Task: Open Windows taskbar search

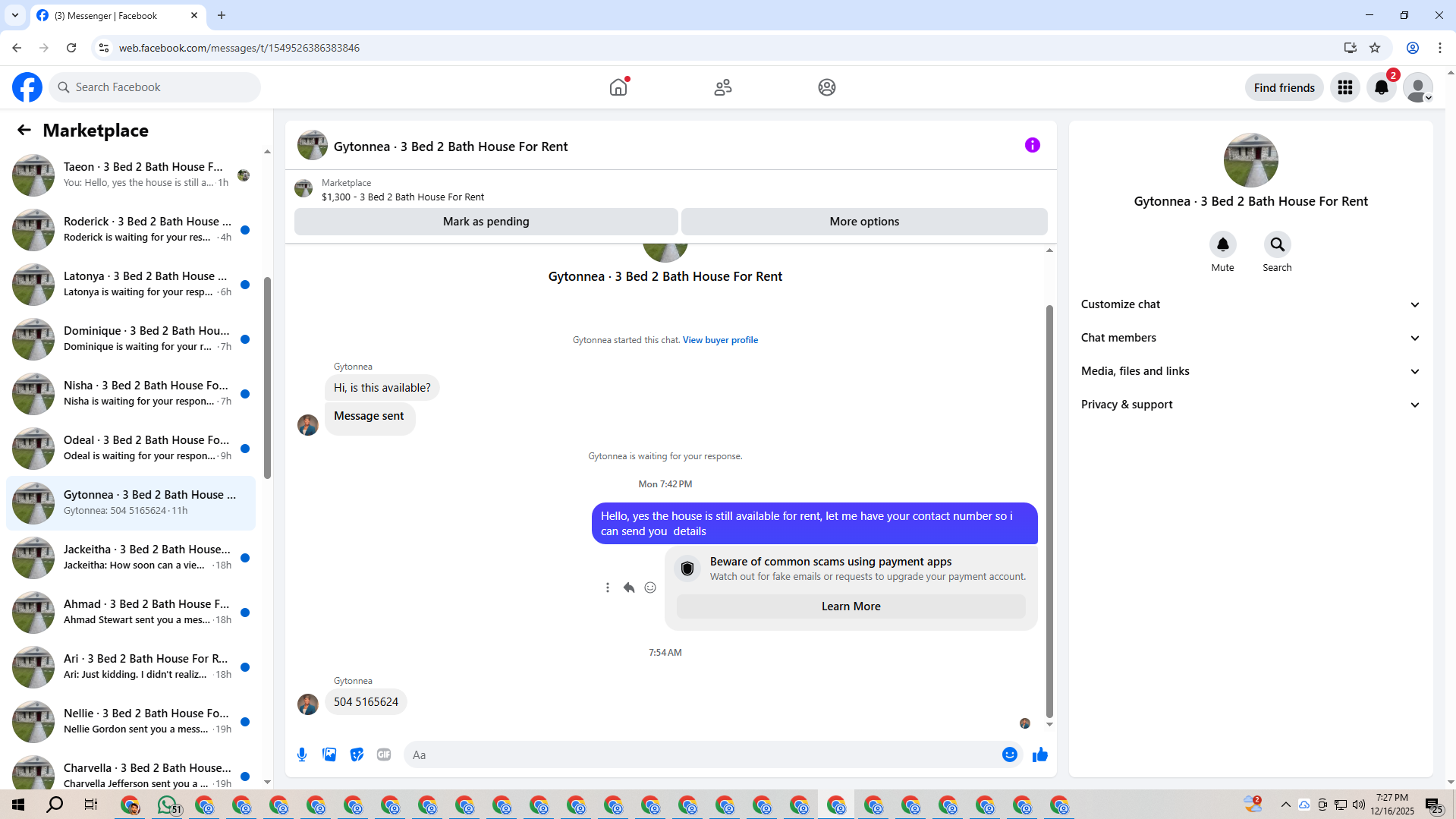Action: click(x=55, y=805)
